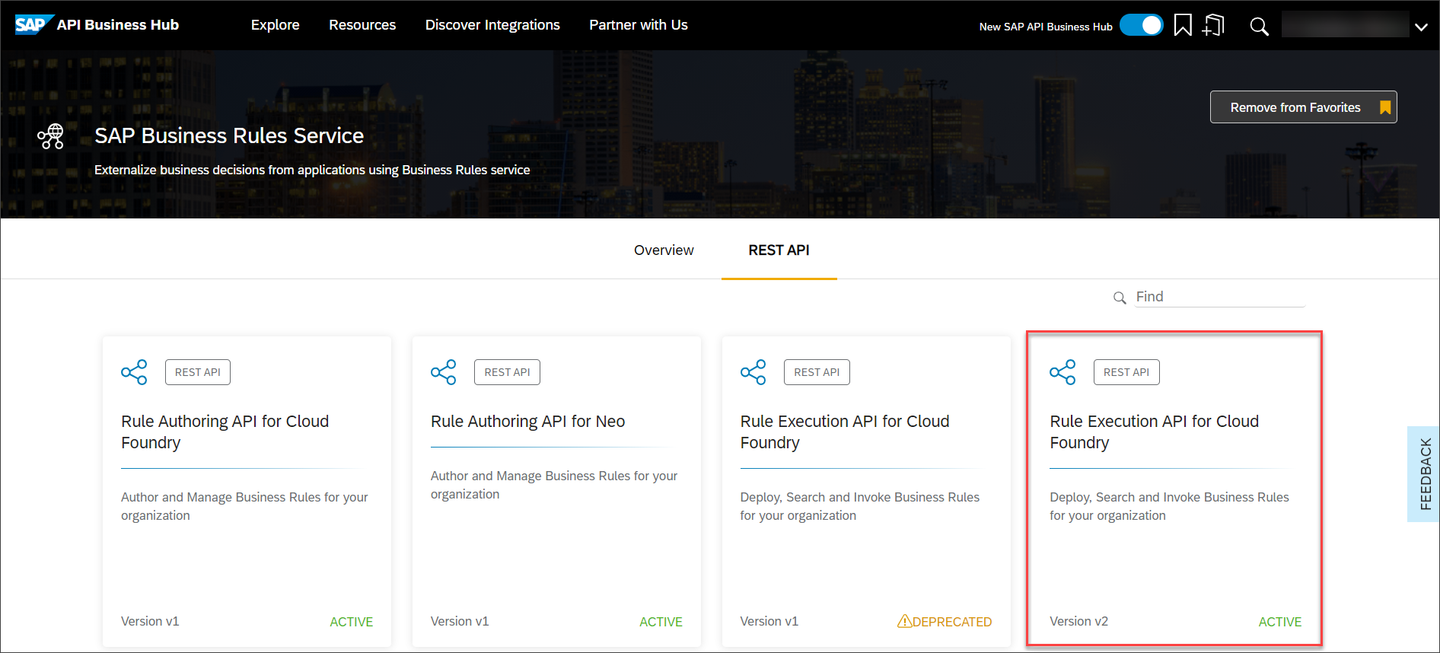Click the DEPRECATED status label
This screenshot has width=1440, height=653.
[952, 622]
